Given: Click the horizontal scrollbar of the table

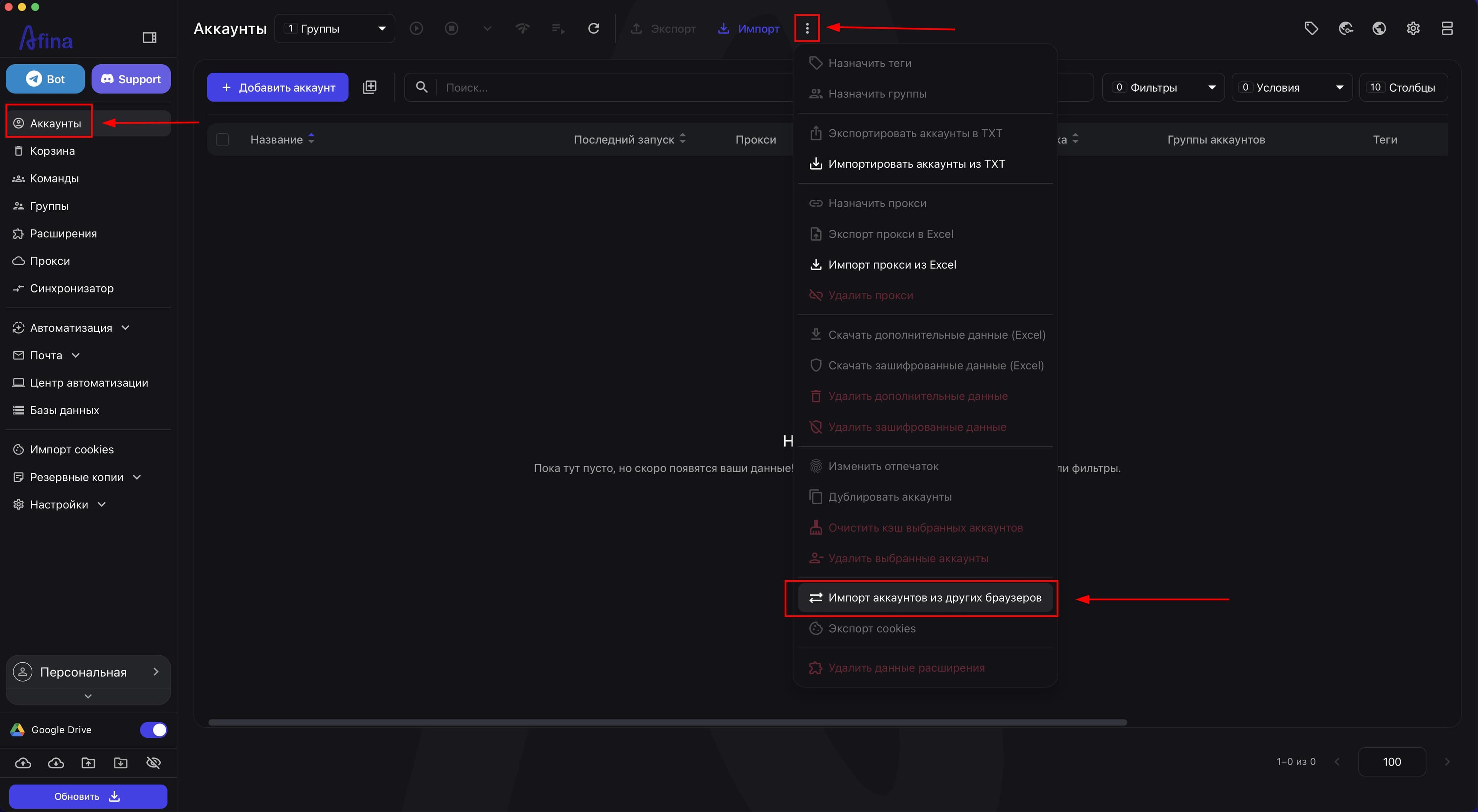Looking at the screenshot, I should click(667, 722).
